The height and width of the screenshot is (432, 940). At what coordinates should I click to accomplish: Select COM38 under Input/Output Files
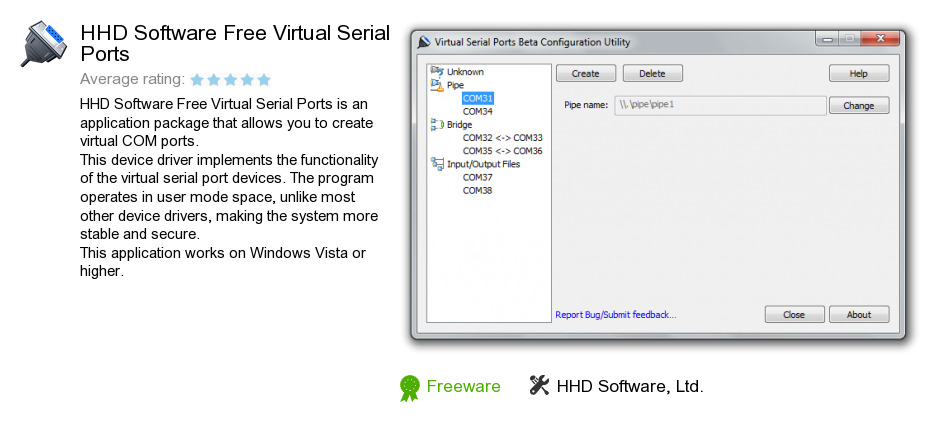click(x=478, y=191)
